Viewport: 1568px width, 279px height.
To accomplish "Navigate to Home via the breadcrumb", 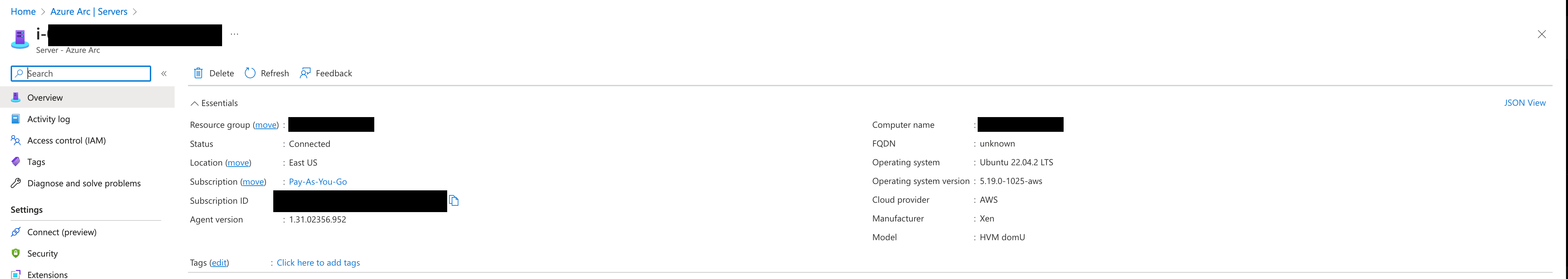I will tap(22, 11).
